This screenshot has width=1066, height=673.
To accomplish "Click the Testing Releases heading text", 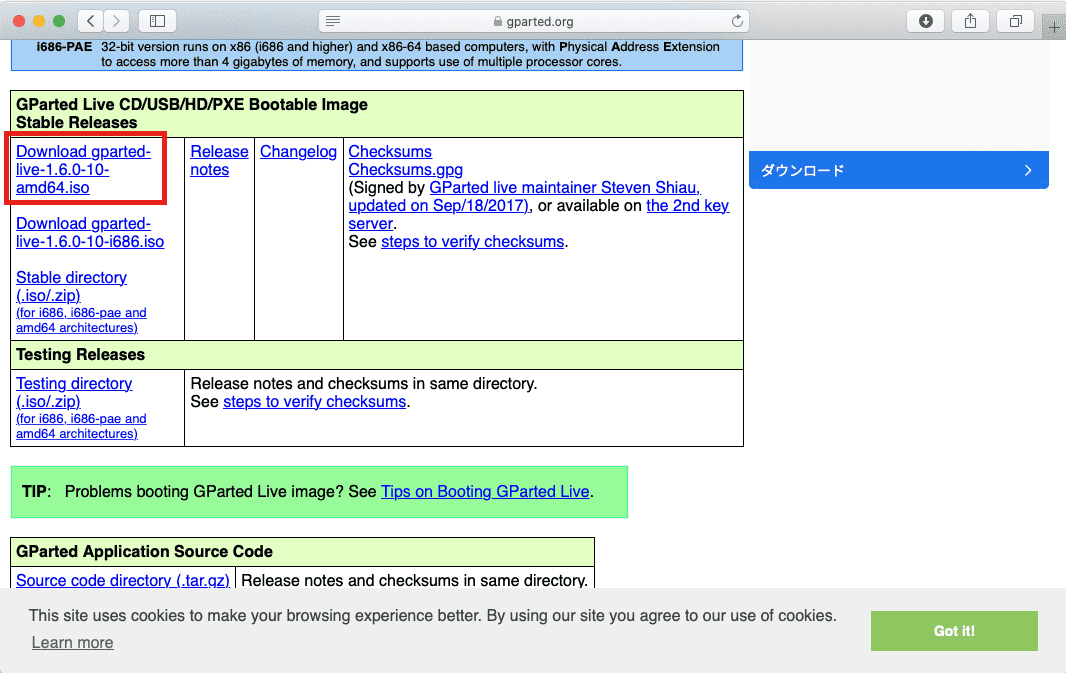I will click(80, 355).
